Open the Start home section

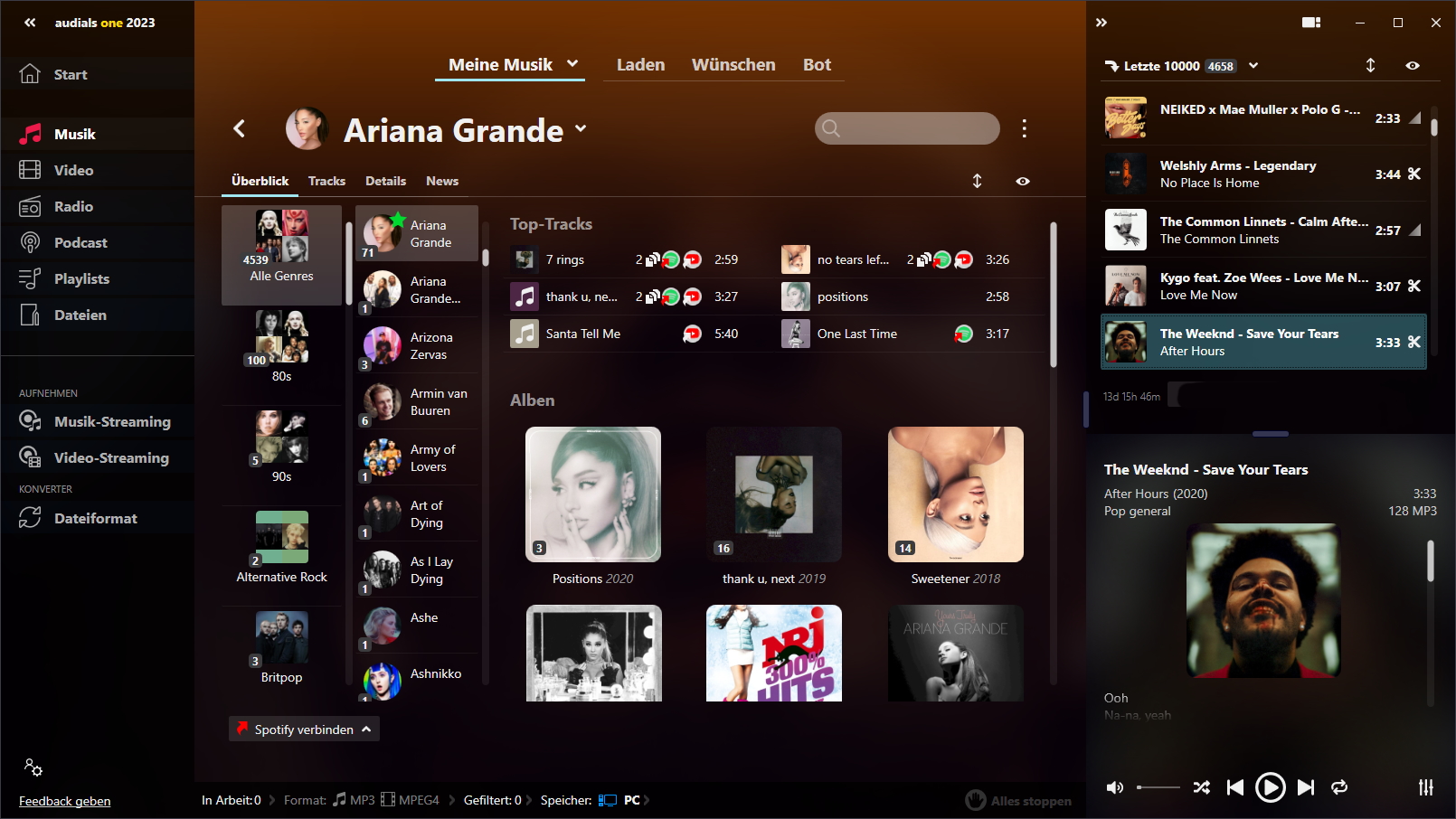97,74
